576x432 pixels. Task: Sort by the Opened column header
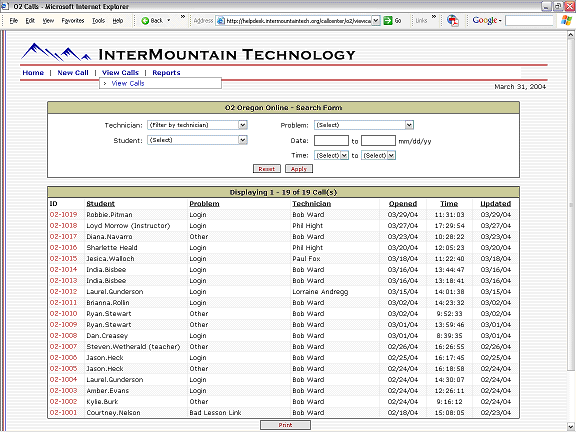tap(403, 204)
